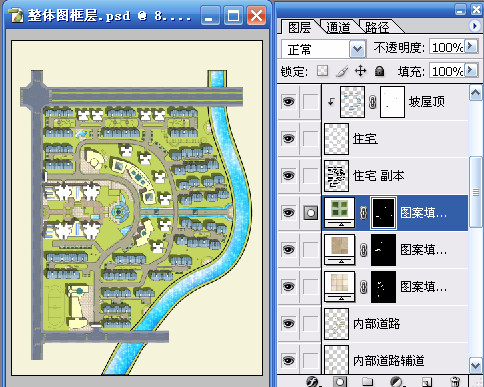
Task: Toggle link box of 住宅 副本 layer
Action: pos(310,175)
